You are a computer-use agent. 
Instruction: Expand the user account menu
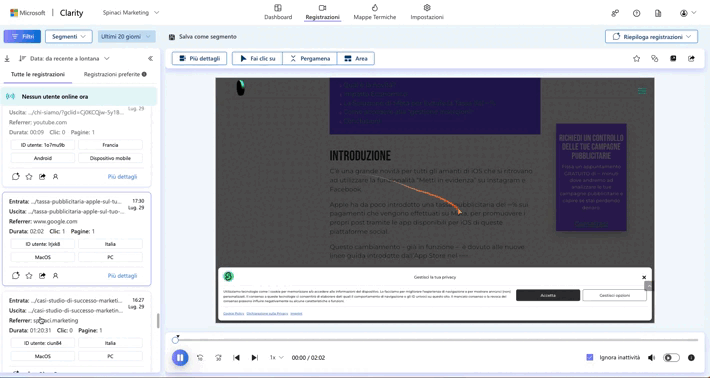688,13
